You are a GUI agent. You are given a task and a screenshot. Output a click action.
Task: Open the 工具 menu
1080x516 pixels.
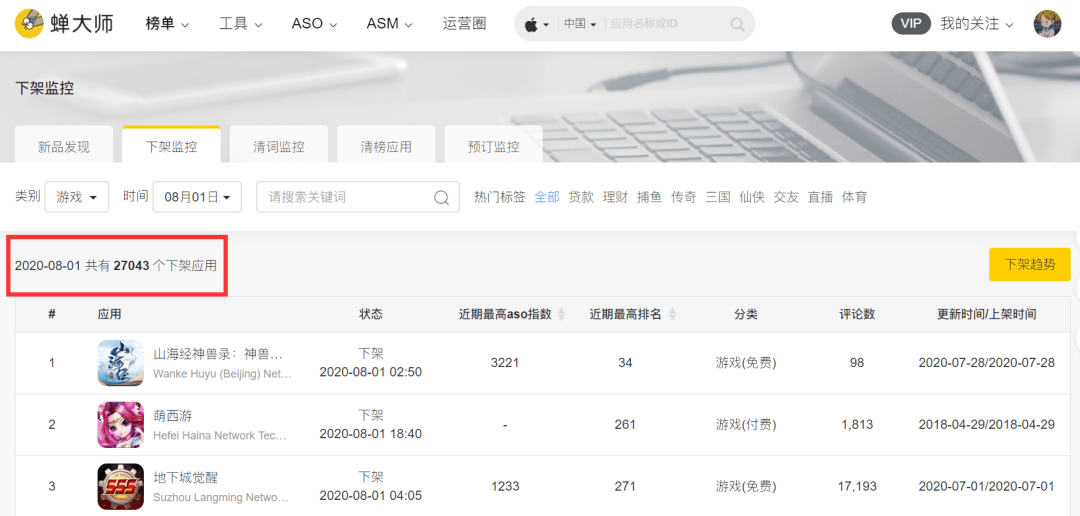click(240, 24)
